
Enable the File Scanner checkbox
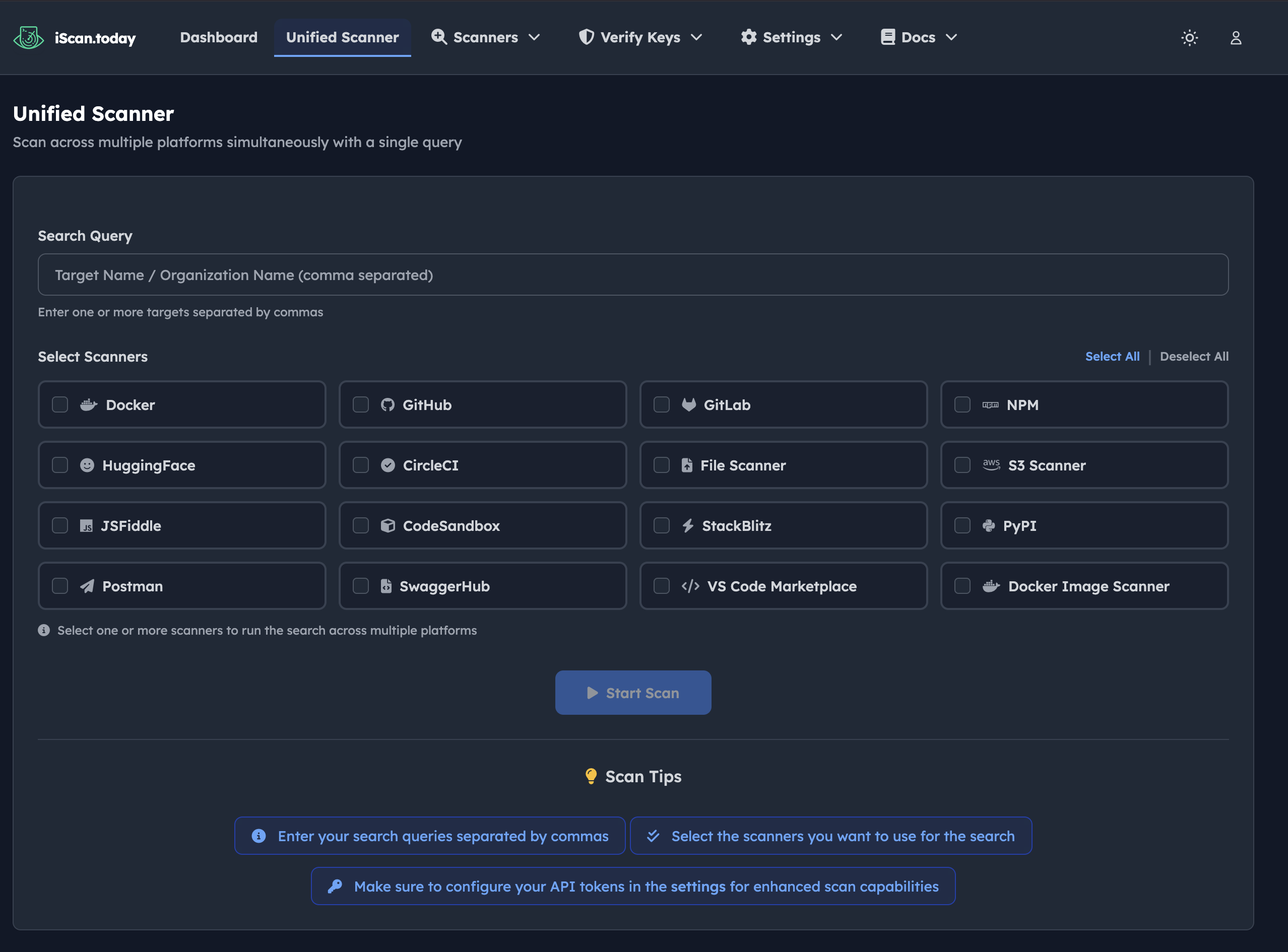(x=661, y=465)
